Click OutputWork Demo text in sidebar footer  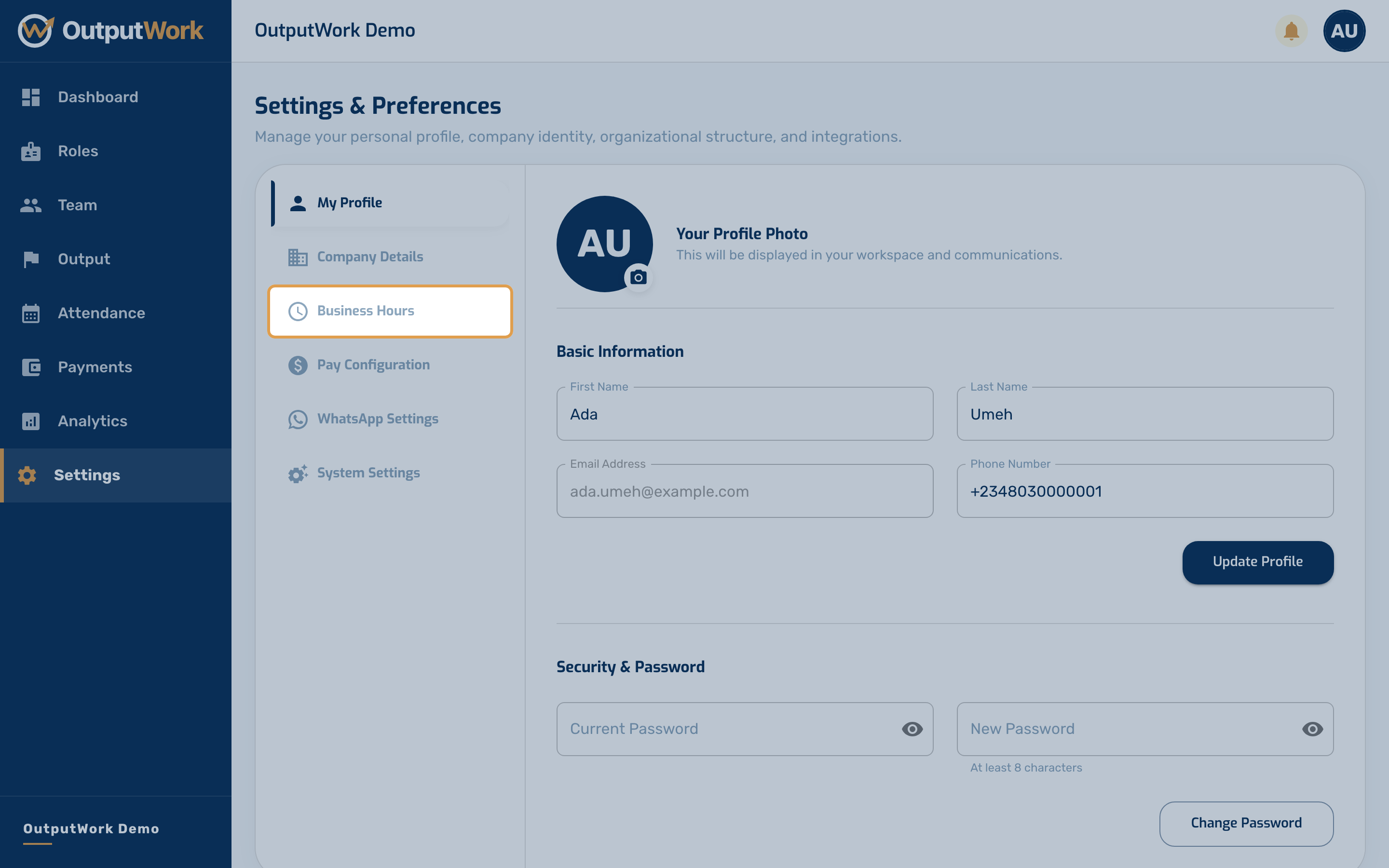(91, 828)
